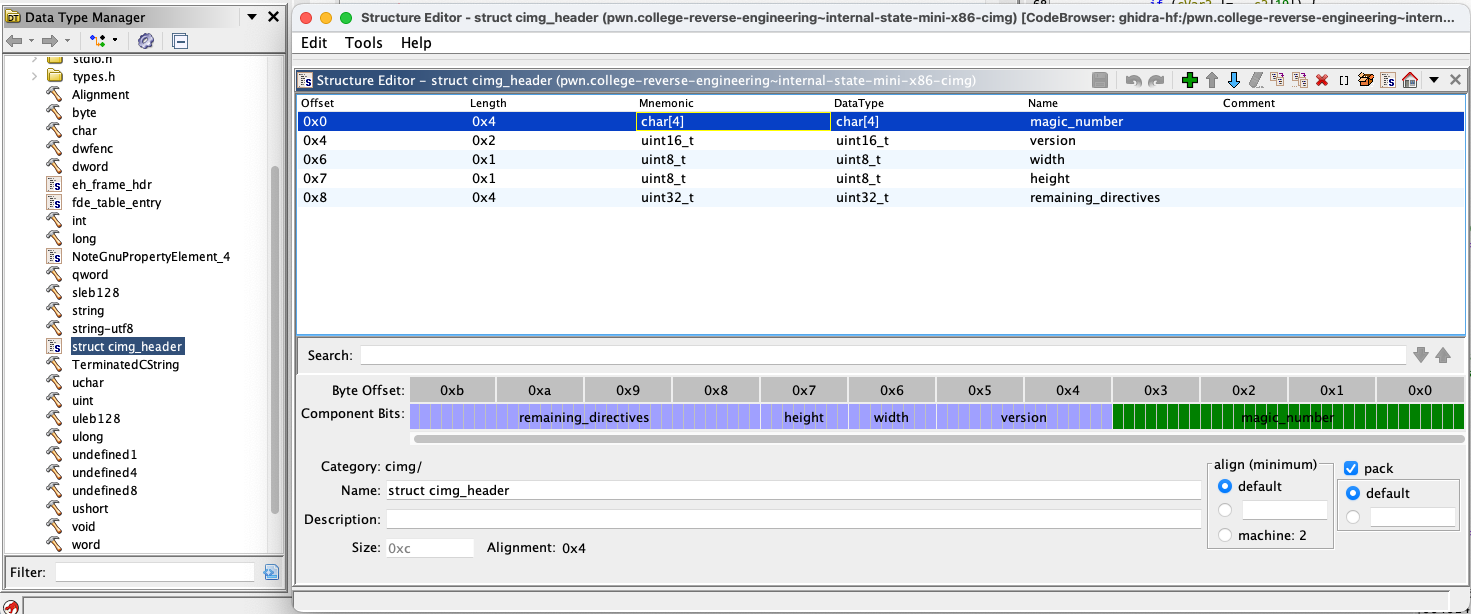Screen dimensions: 1471x614
Task: Select TerminatedCString in tree
Action: (125, 364)
